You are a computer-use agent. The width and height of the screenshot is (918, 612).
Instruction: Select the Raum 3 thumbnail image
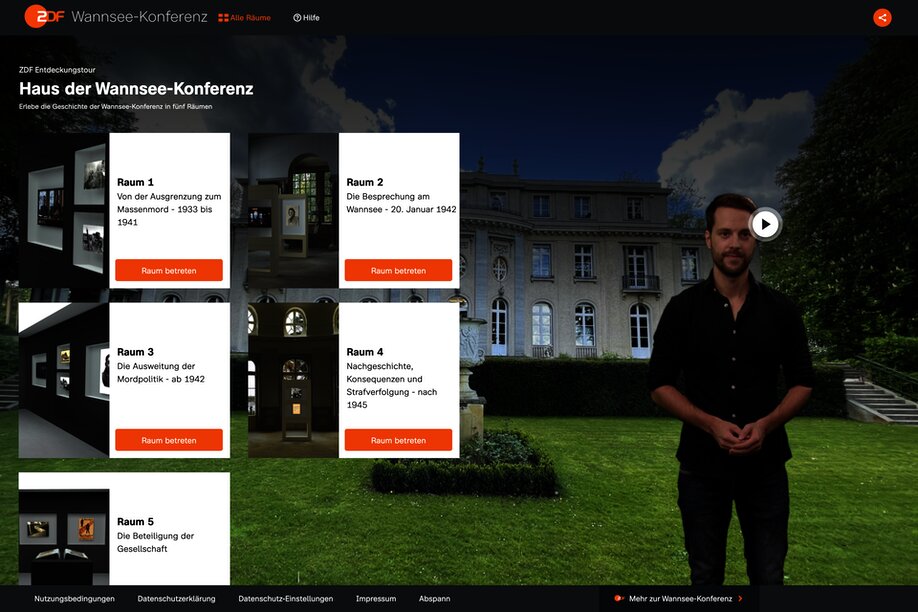point(64,380)
